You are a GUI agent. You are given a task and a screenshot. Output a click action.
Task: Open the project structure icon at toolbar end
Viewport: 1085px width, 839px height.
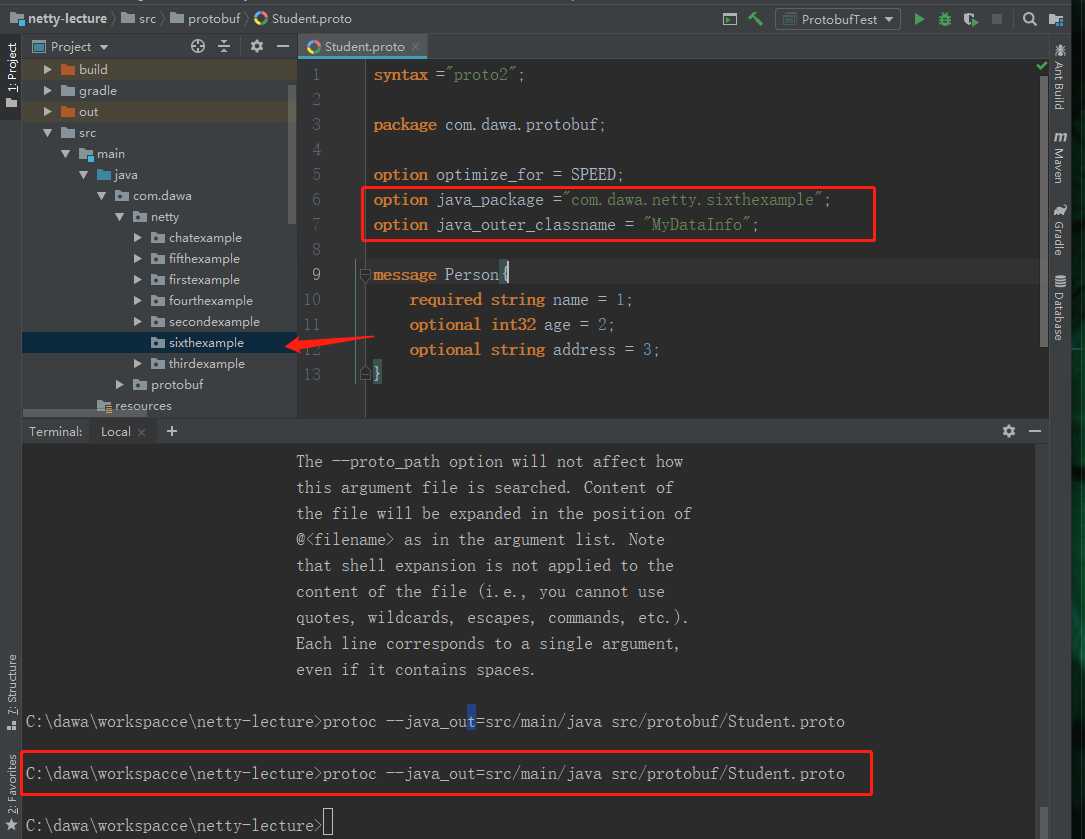[x=1056, y=19]
